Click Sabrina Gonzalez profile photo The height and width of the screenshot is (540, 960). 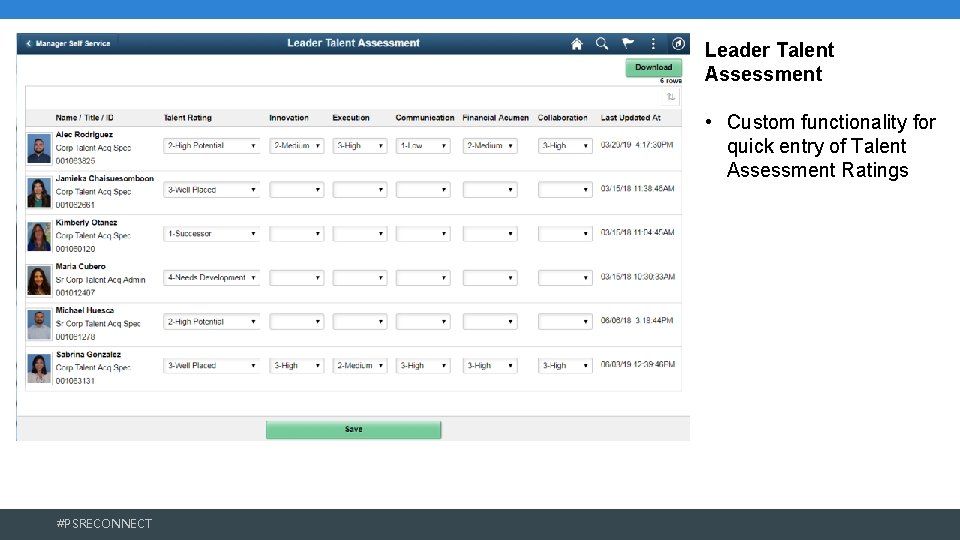[x=39, y=369]
